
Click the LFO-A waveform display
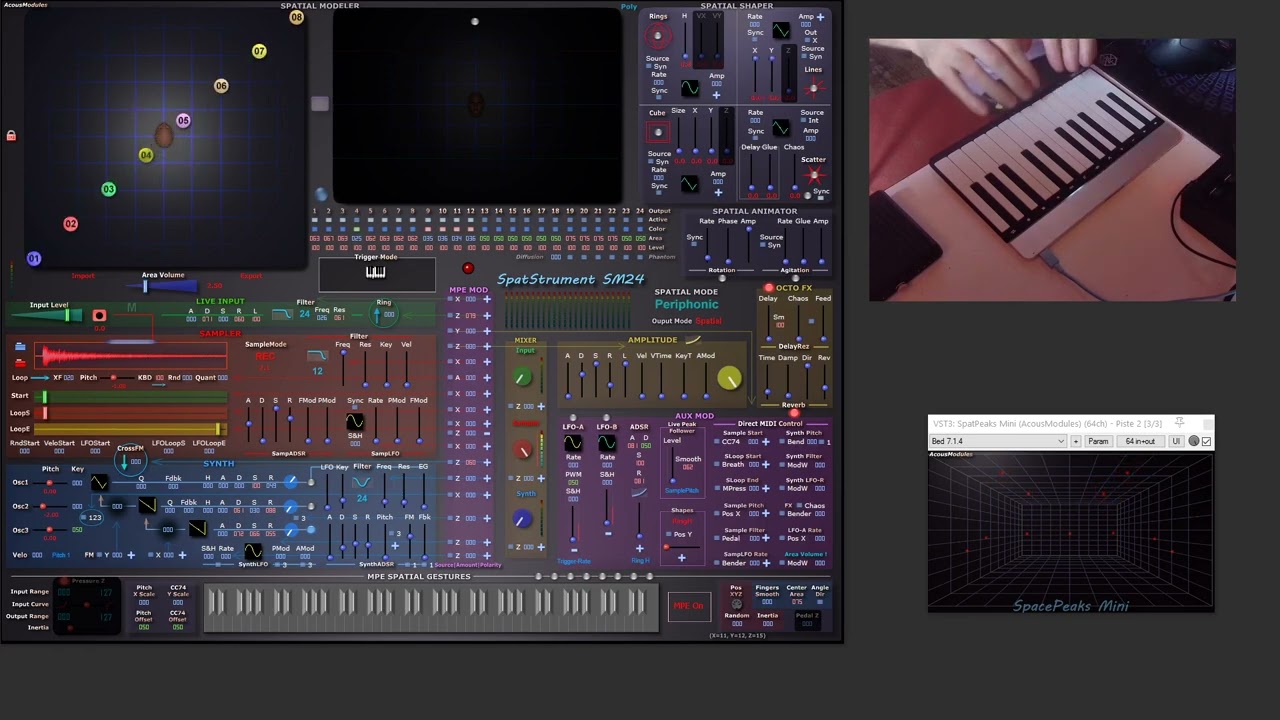click(x=573, y=443)
